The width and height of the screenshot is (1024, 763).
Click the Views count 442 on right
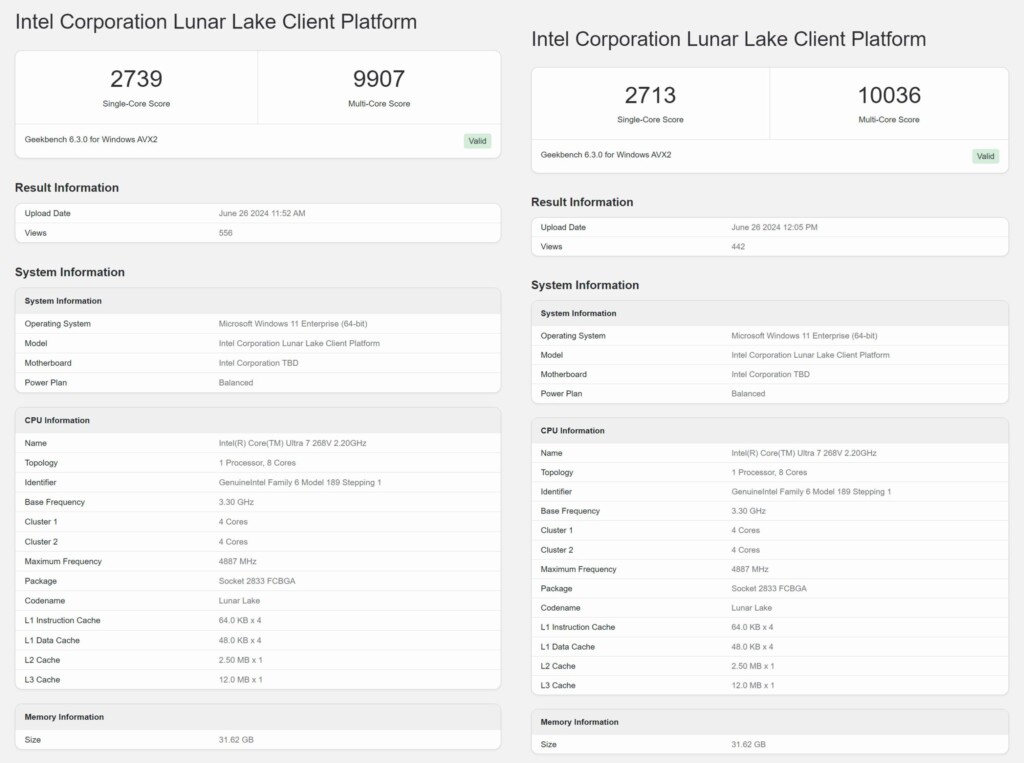click(734, 246)
